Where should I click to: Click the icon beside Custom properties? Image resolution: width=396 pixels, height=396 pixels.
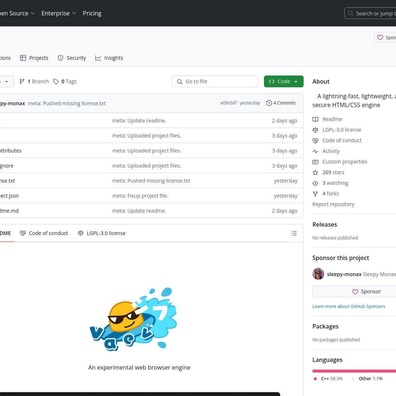[x=315, y=162]
